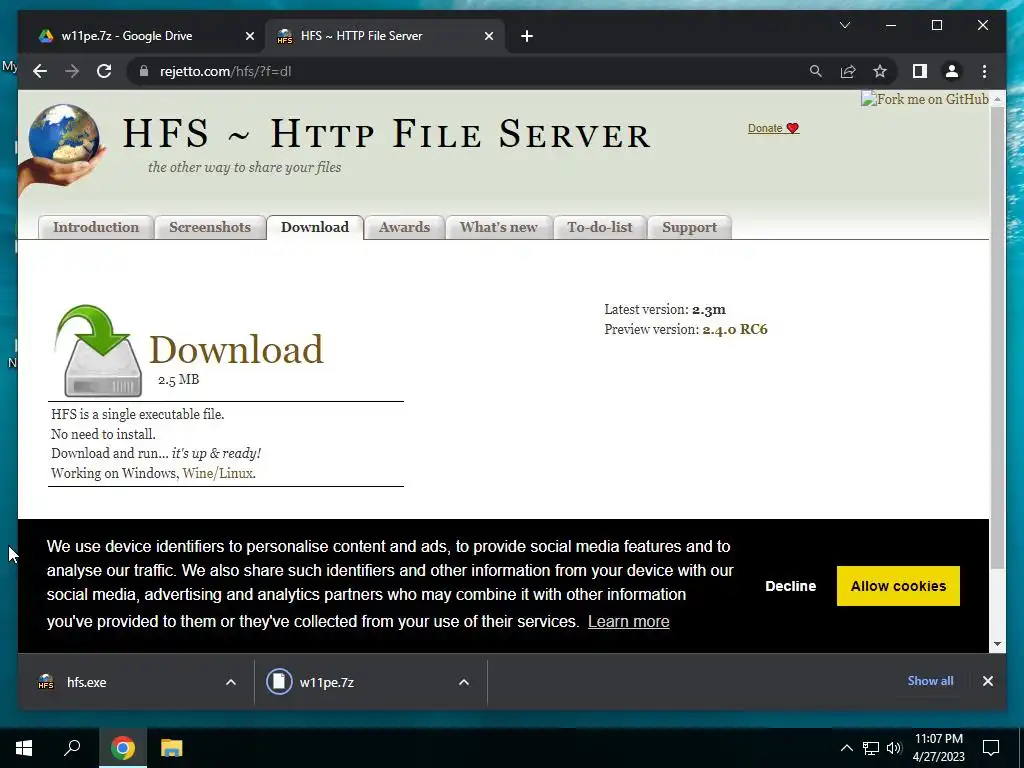The width and height of the screenshot is (1024, 768).
Task: Close the HFS HTTP File Server tab
Action: click(x=488, y=36)
